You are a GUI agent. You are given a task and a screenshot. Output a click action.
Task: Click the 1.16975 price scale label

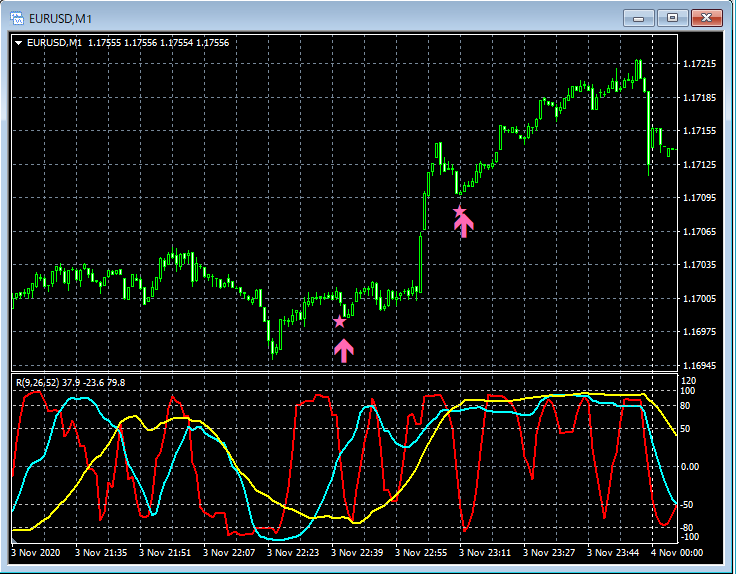click(699, 332)
